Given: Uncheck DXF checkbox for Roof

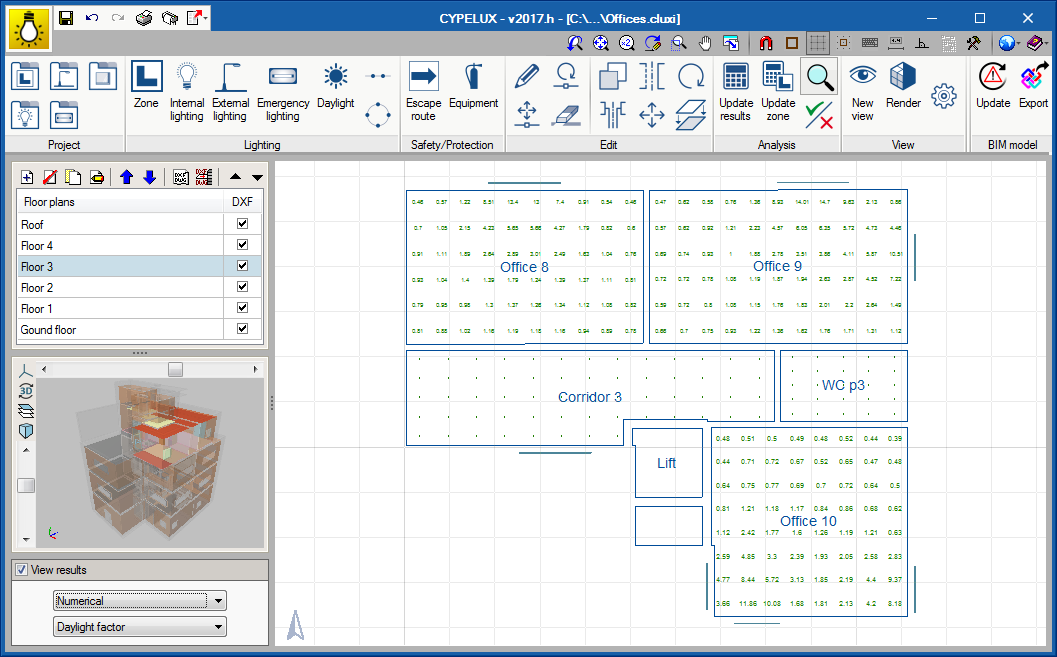Looking at the screenshot, I should [x=242, y=225].
